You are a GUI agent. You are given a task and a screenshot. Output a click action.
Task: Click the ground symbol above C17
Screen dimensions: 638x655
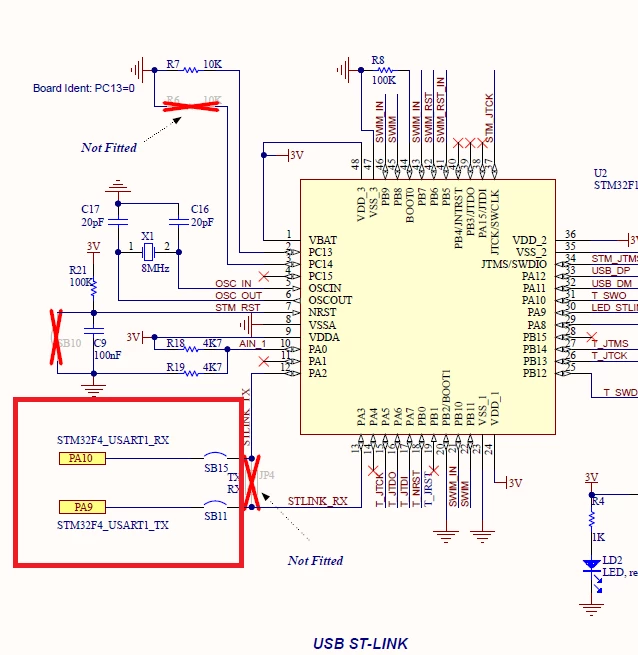[x=118, y=186]
